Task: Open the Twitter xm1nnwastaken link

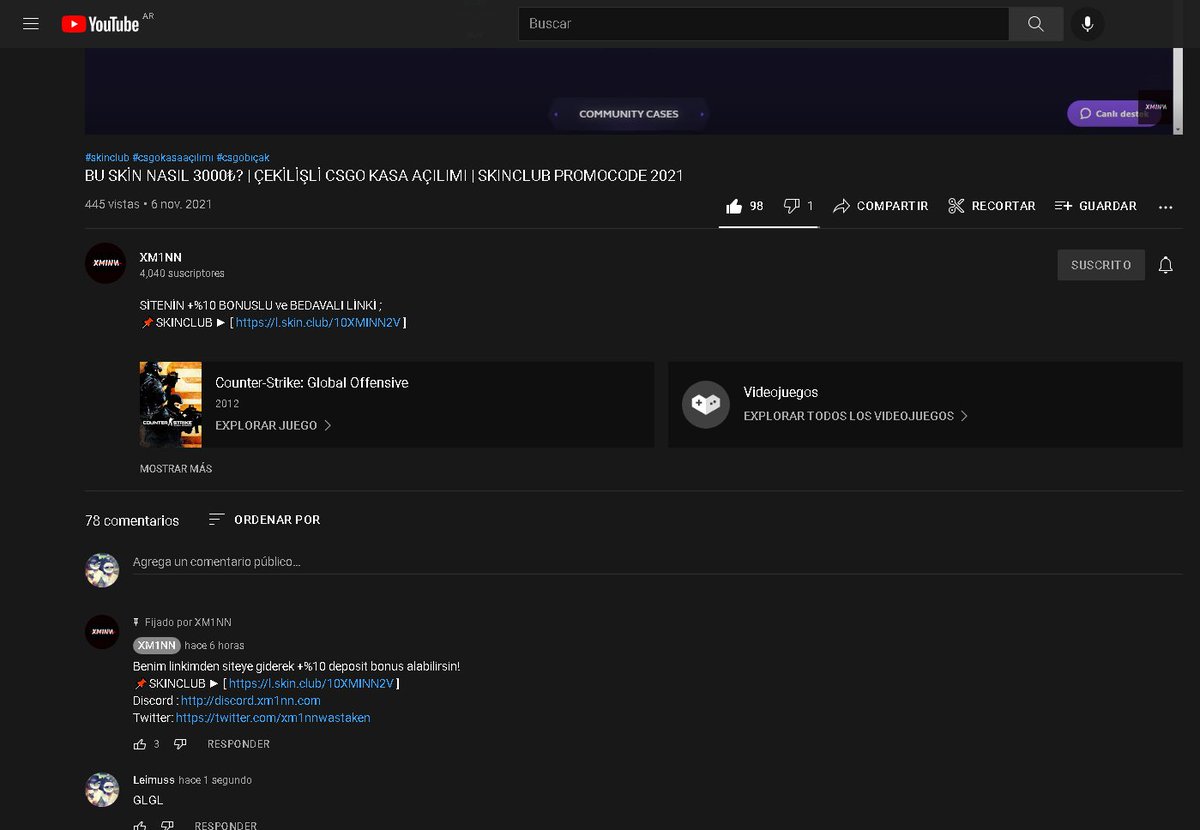Action: [x=273, y=718]
